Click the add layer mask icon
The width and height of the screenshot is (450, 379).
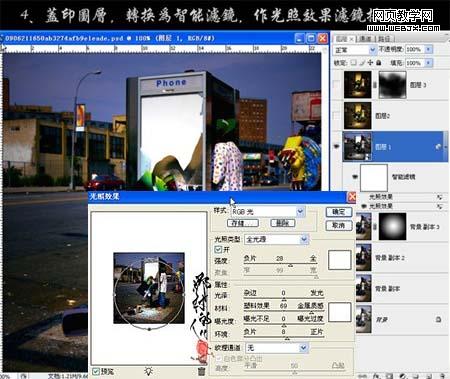[389, 376]
